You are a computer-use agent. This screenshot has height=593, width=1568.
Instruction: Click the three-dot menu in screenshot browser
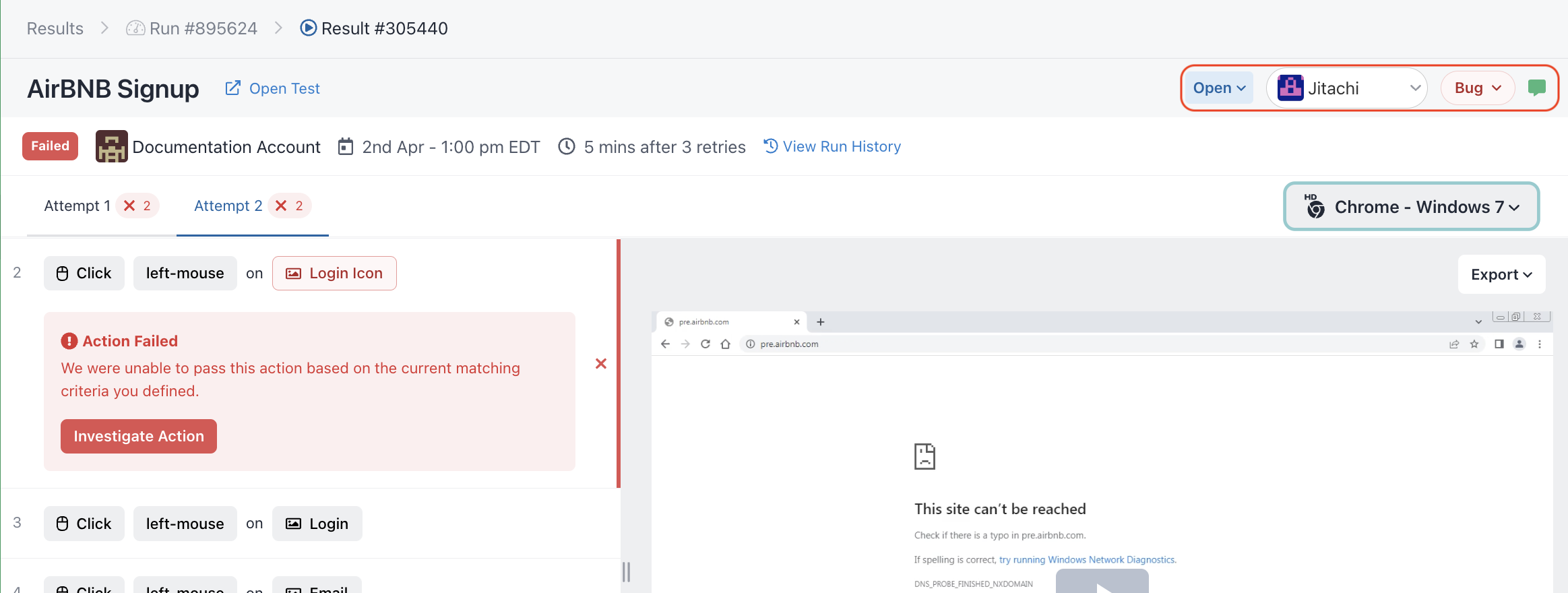pyautogui.click(x=1540, y=344)
